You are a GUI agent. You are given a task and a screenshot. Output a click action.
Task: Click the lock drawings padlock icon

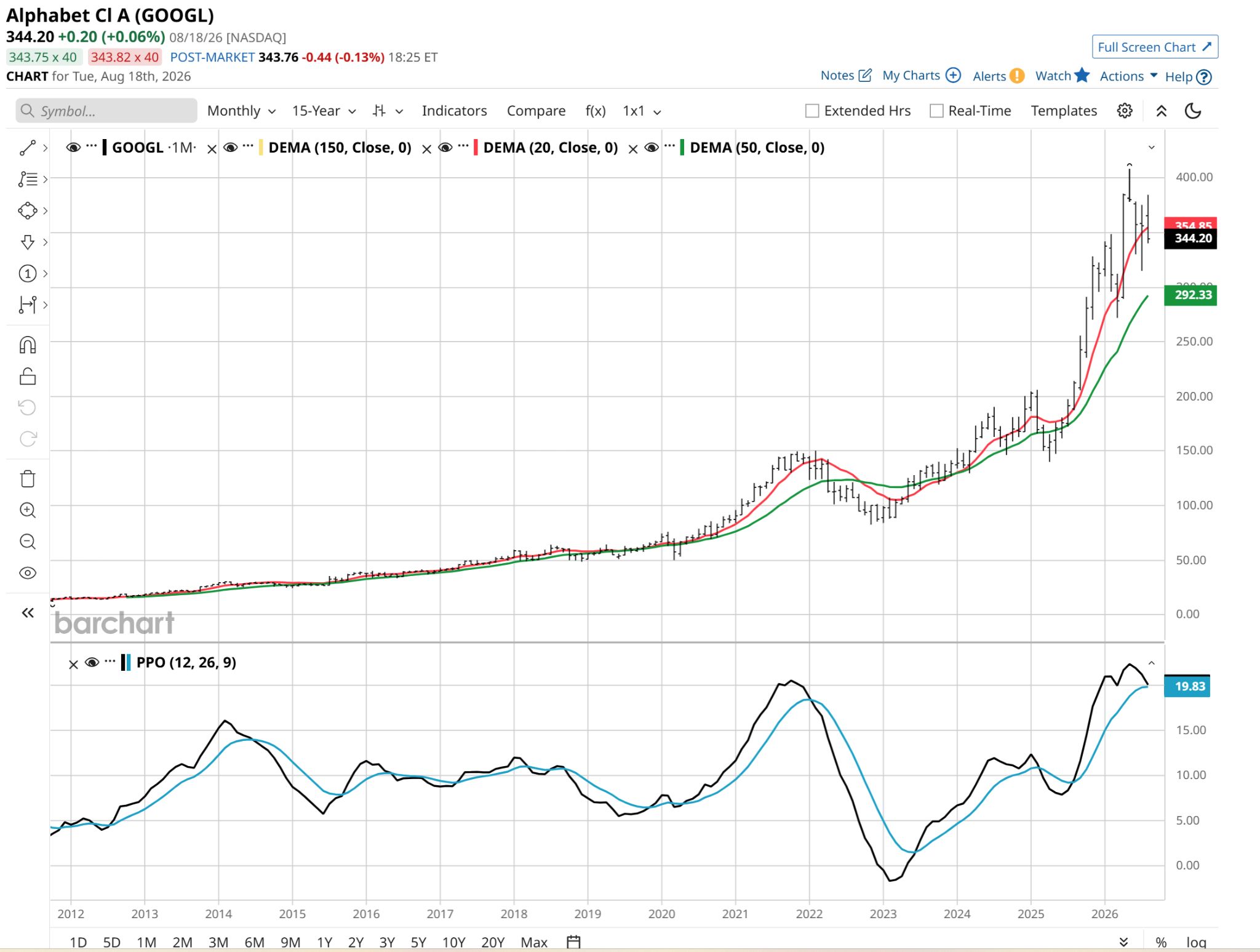click(28, 377)
